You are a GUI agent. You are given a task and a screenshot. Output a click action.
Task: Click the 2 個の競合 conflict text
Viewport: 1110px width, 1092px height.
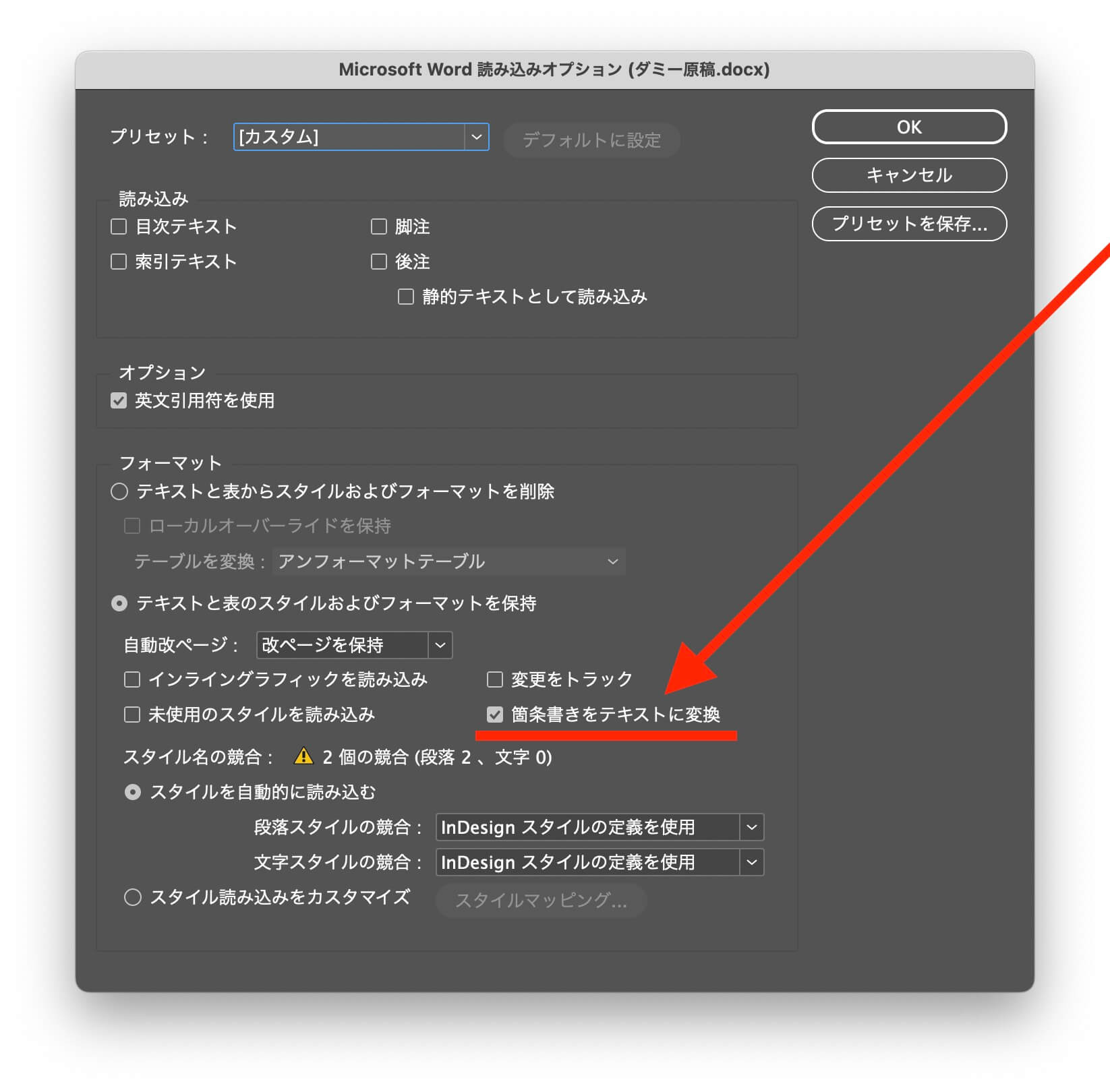click(x=437, y=757)
